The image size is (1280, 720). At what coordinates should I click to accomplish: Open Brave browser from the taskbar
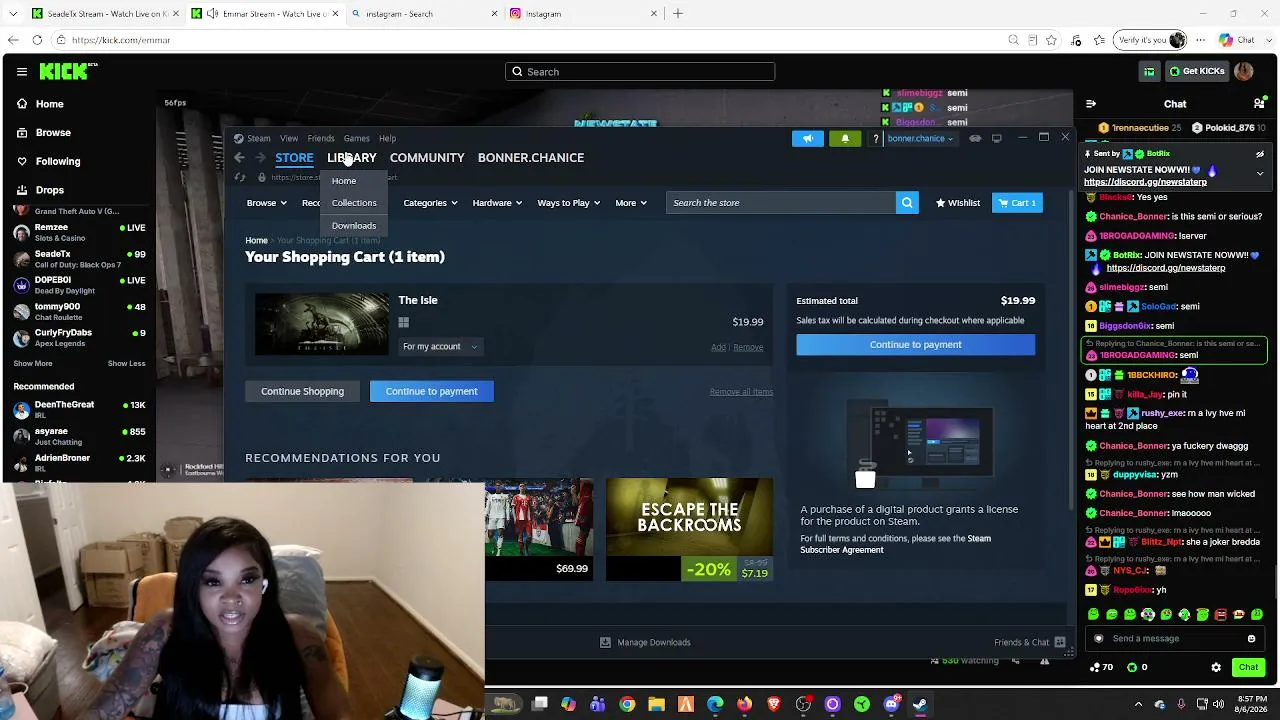pos(773,704)
